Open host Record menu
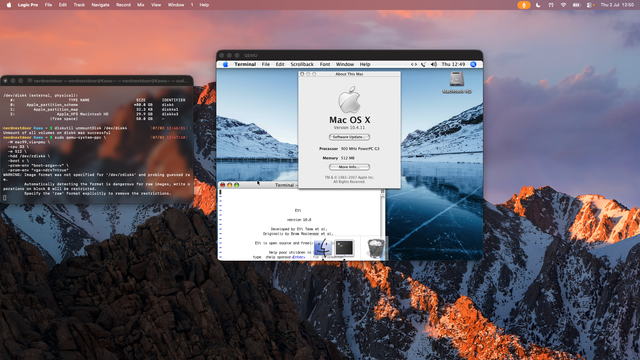The width and height of the screenshot is (640, 360). pyautogui.click(x=123, y=5)
